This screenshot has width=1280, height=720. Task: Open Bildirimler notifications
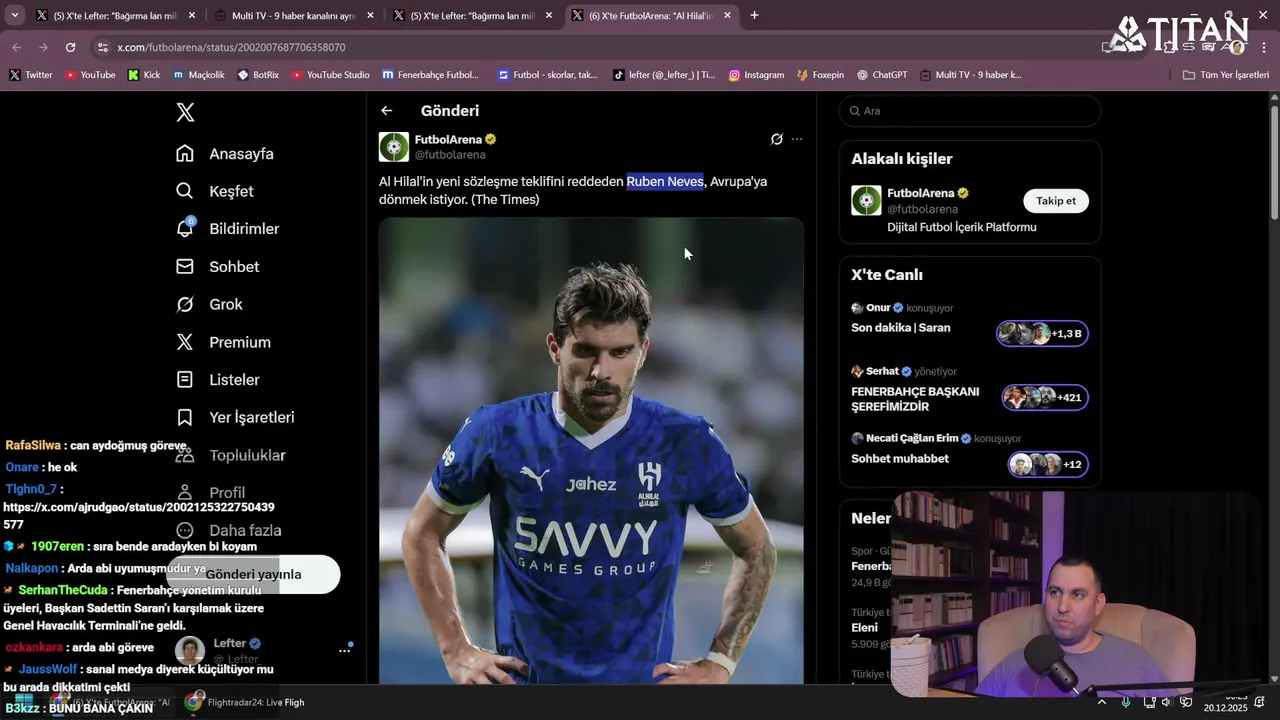(227, 229)
